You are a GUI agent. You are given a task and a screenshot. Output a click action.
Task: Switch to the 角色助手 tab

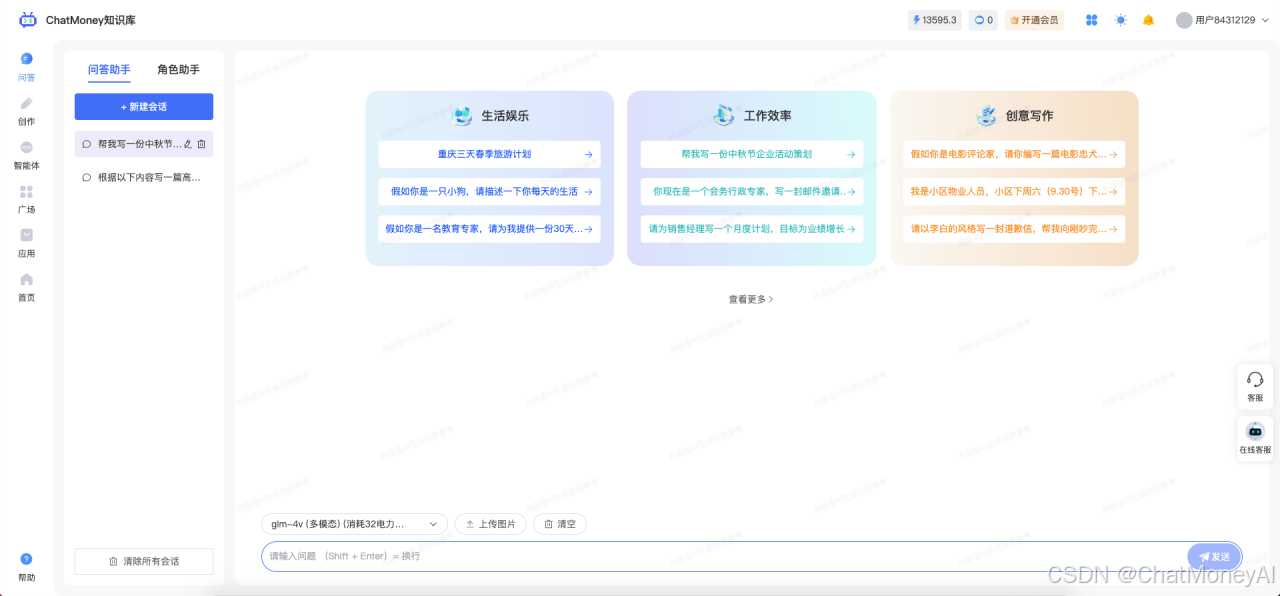point(177,69)
